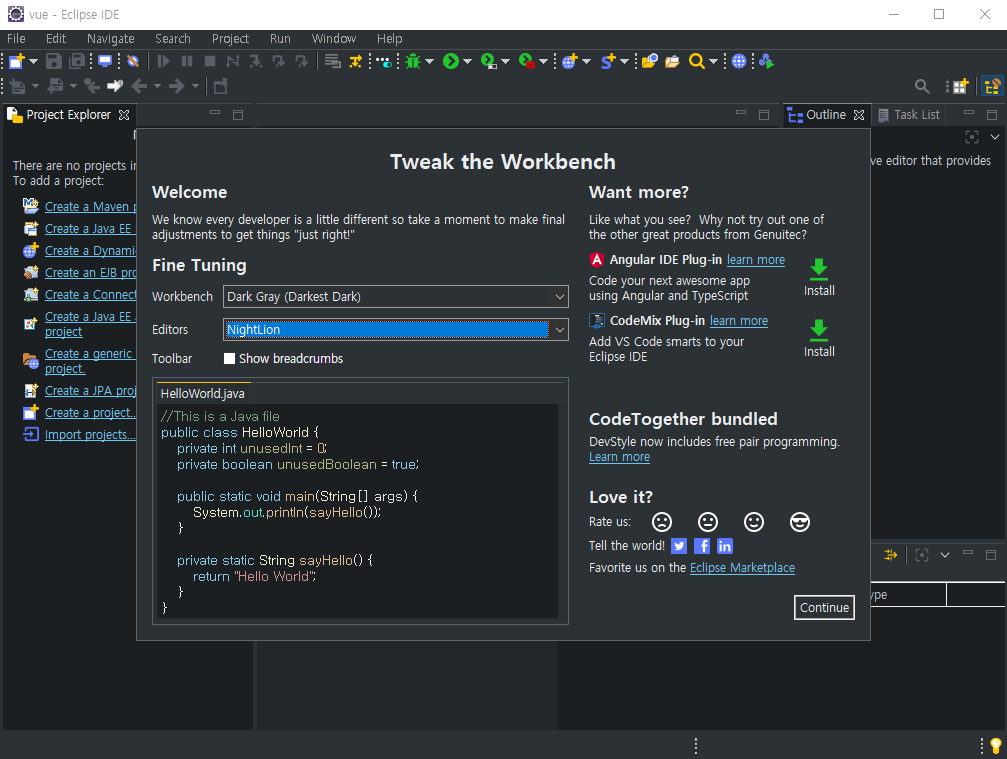
Task: Open the Navigate menu
Action: point(110,39)
